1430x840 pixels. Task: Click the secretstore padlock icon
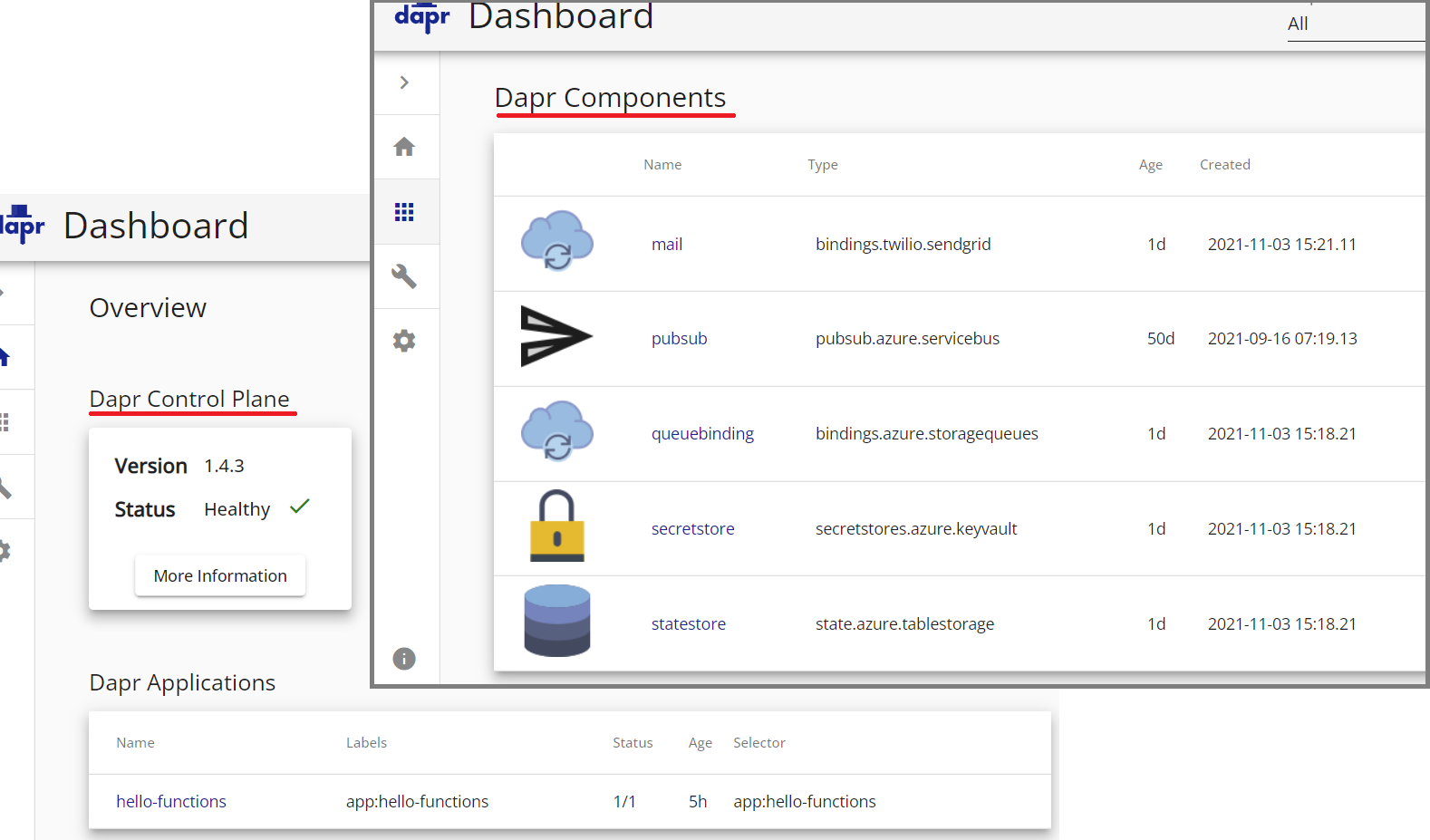pyautogui.click(x=556, y=526)
